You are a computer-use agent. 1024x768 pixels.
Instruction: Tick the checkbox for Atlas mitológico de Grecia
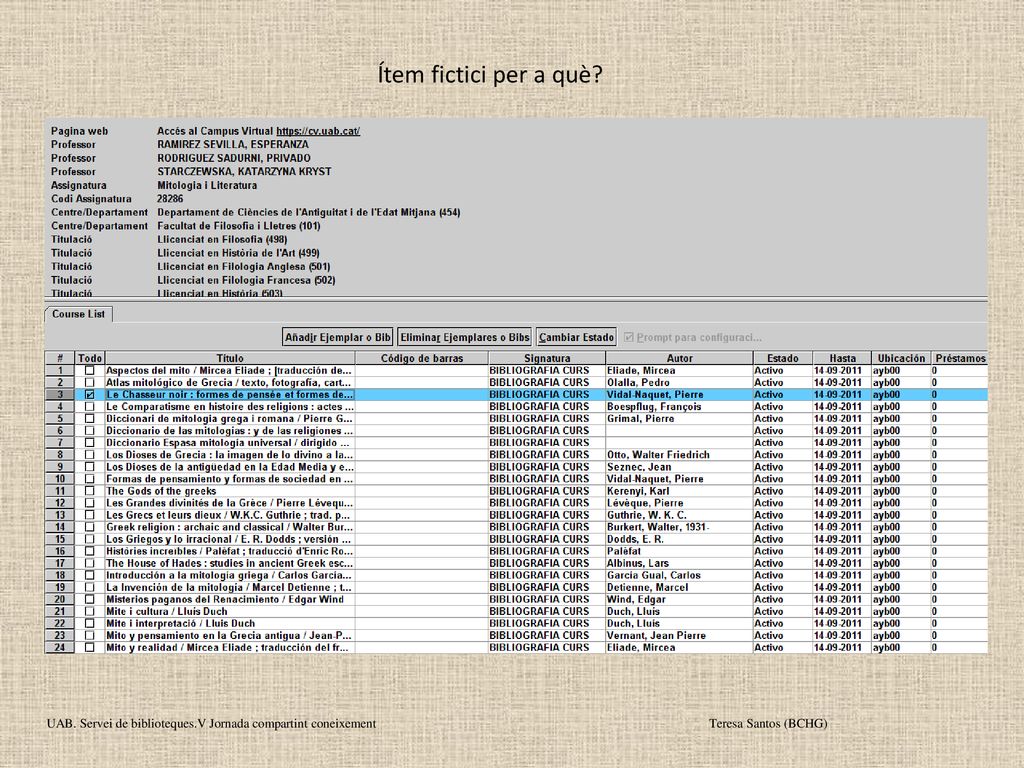(x=89, y=383)
